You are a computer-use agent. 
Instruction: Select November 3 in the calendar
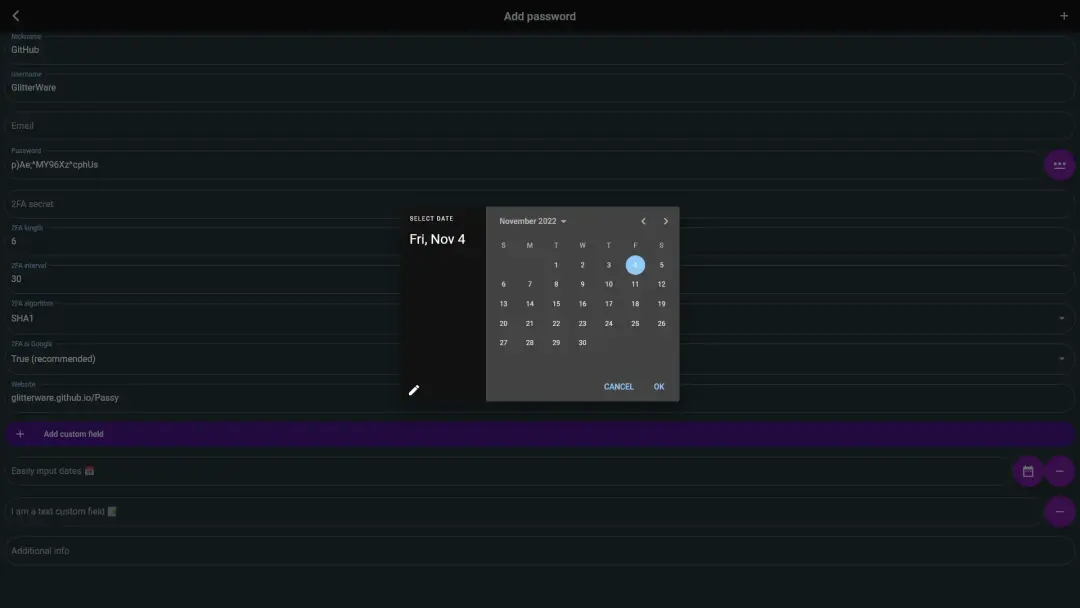click(608, 265)
